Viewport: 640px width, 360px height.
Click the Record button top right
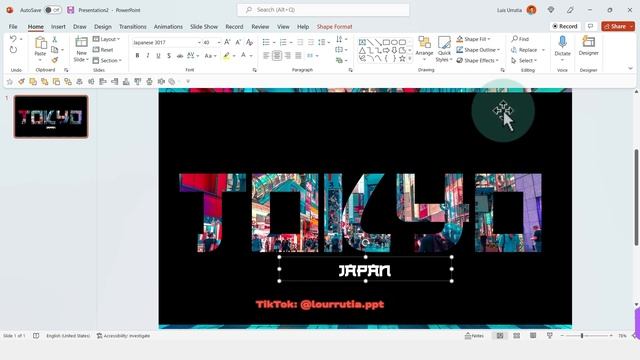coord(565,26)
